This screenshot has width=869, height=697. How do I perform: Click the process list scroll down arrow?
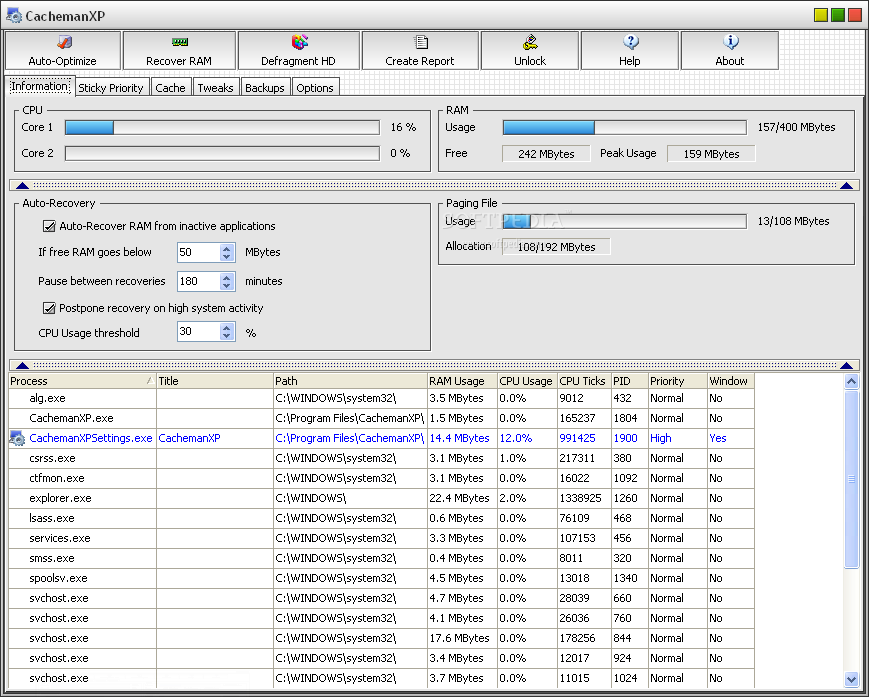[x=851, y=679]
